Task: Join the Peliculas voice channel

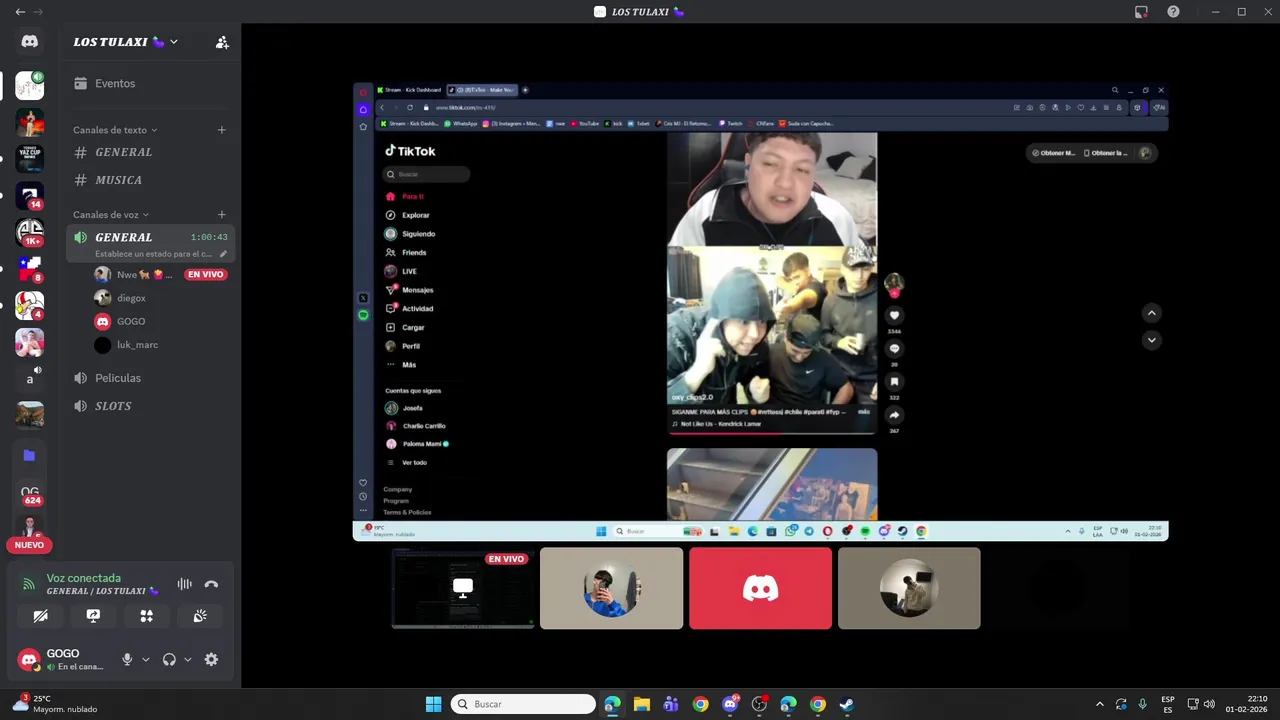Action: tap(149, 378)
